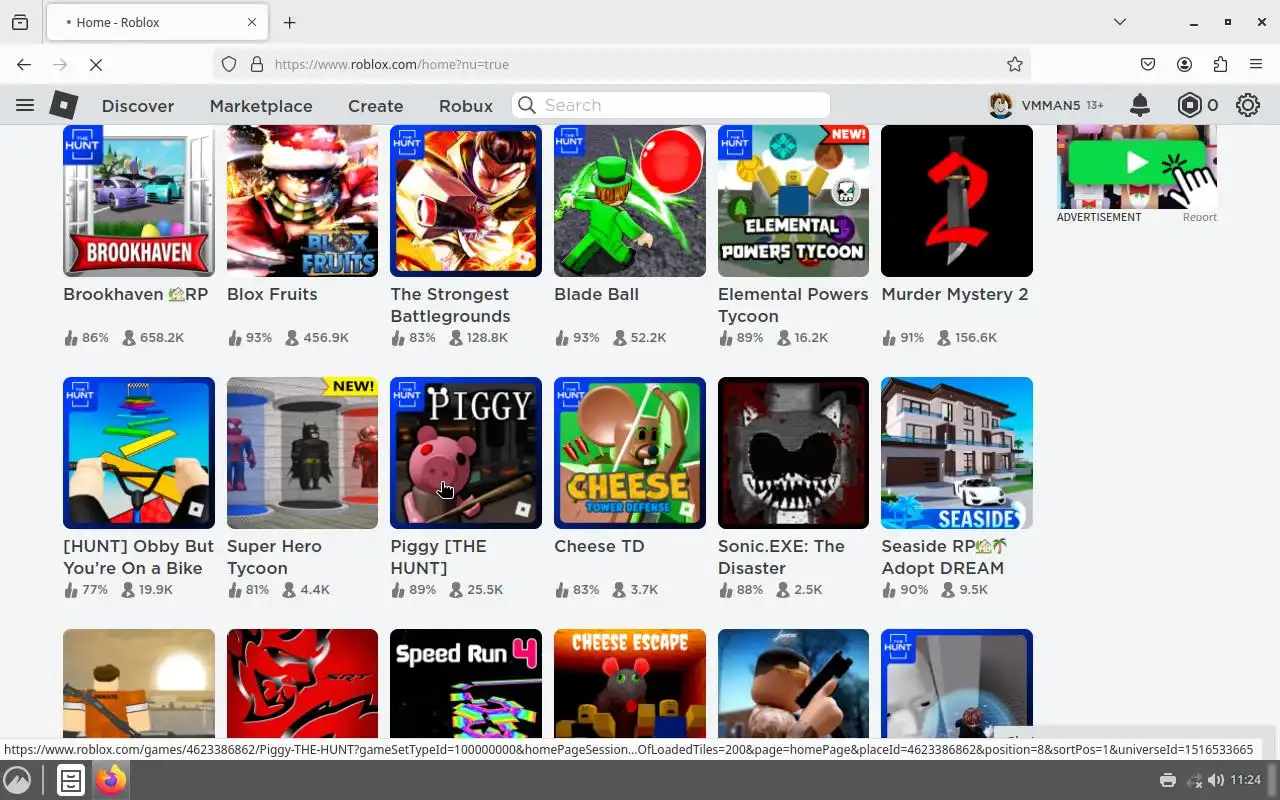The image size is (1280, 800).
Task: Open the Robux balance icon
Action: [1189, 105]
